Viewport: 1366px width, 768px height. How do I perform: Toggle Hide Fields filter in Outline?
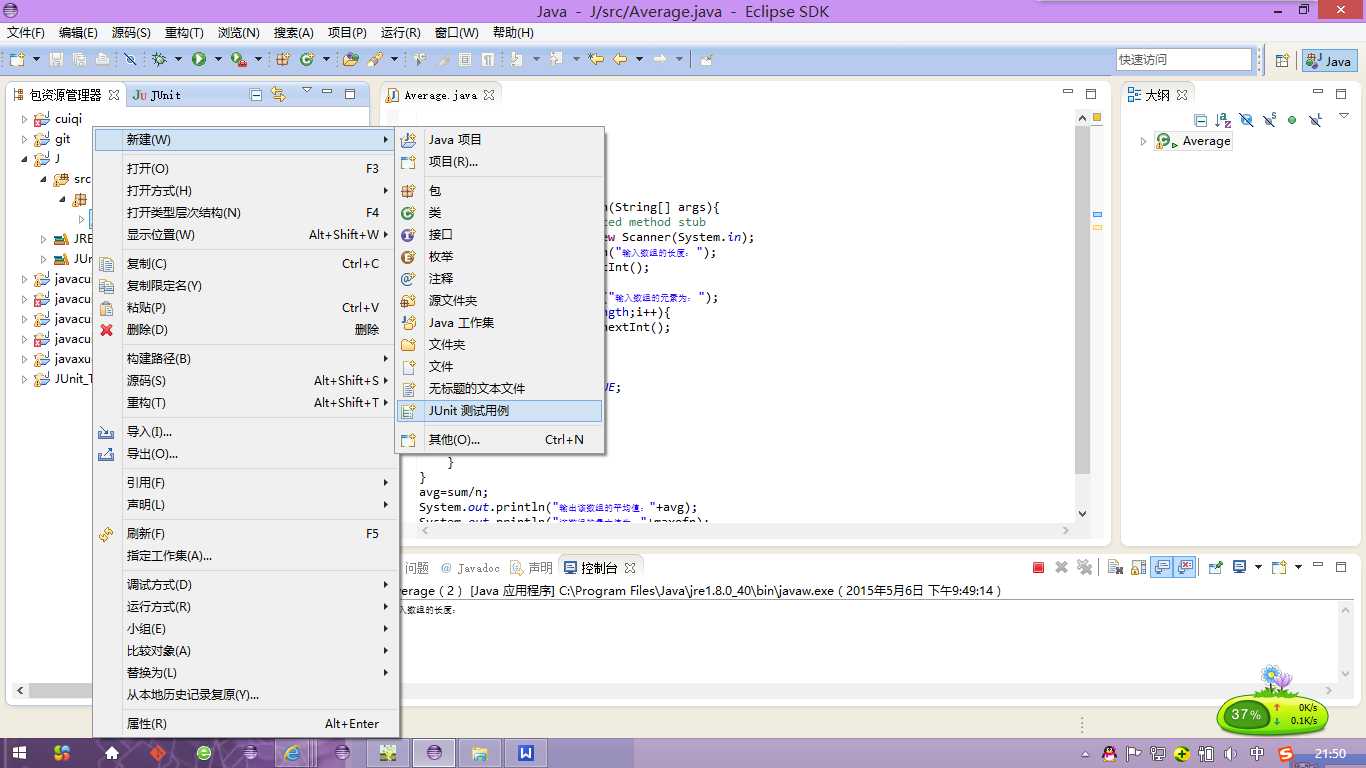1246,120
